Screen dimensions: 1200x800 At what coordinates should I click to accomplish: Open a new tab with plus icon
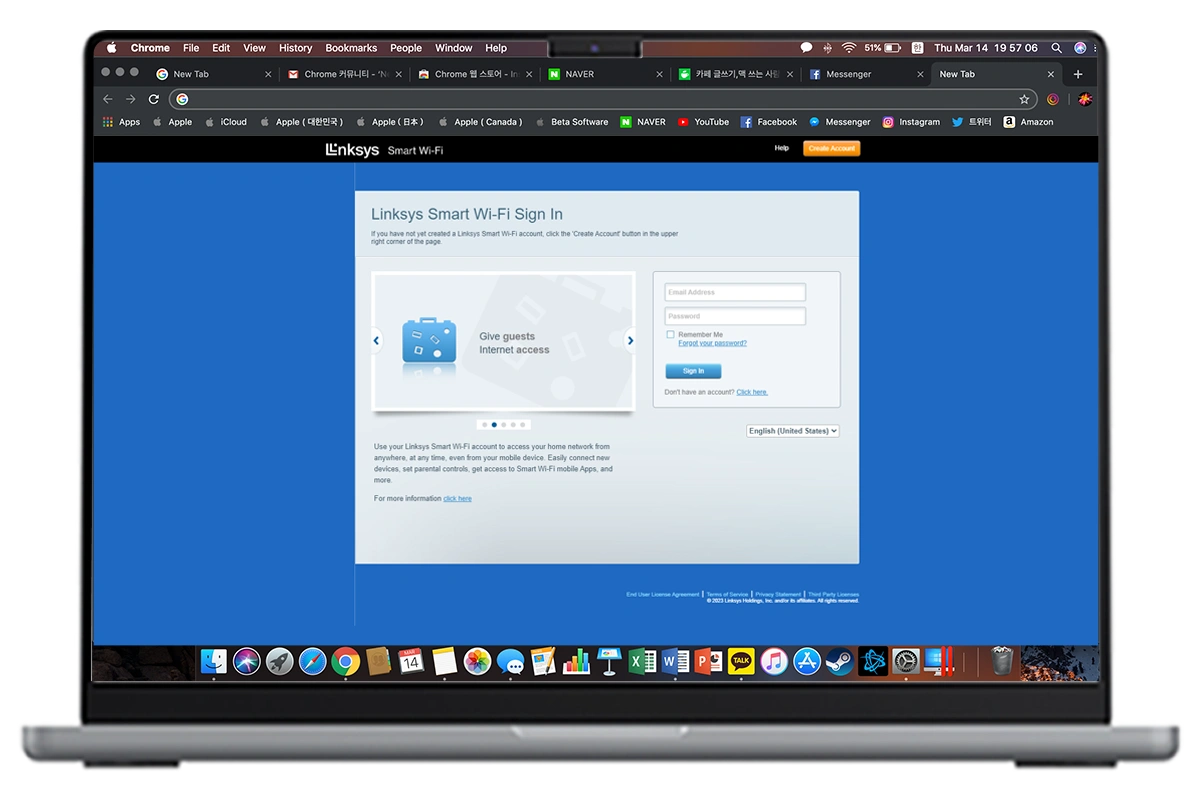[1078, 74]
